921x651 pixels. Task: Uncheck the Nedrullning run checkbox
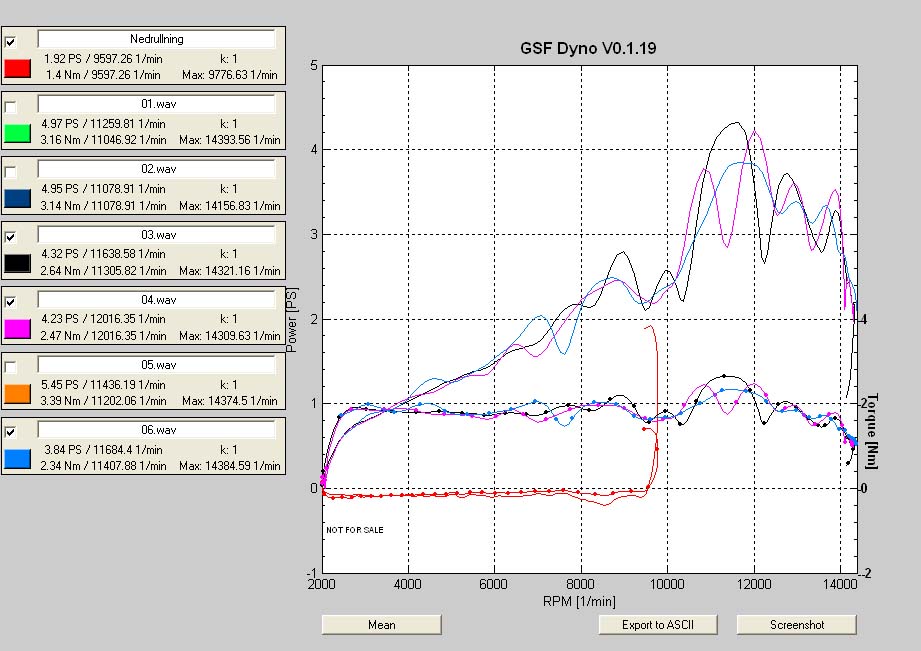click(x=11, y=42)
